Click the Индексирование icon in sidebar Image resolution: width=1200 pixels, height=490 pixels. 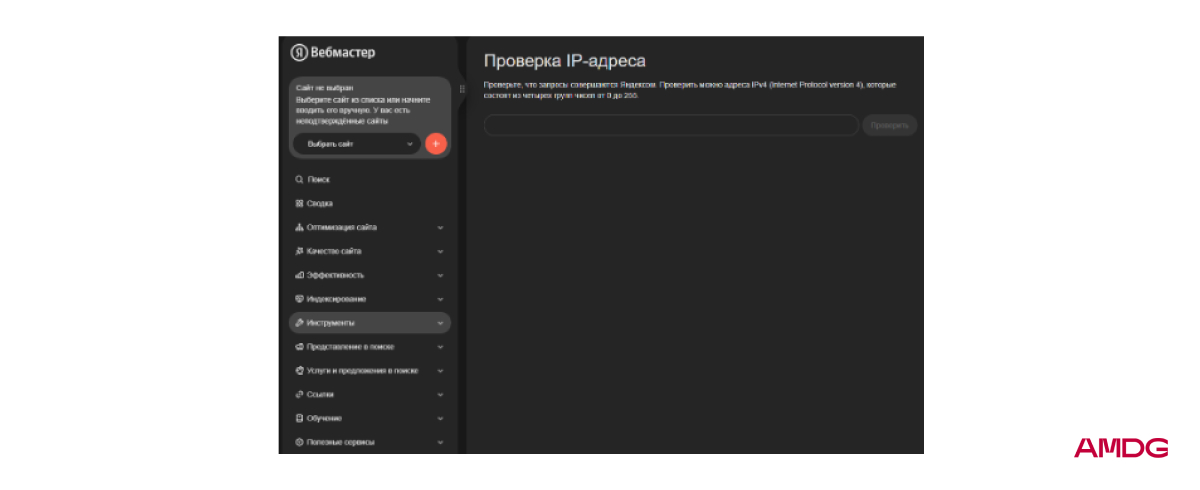(x=299, y=299)
